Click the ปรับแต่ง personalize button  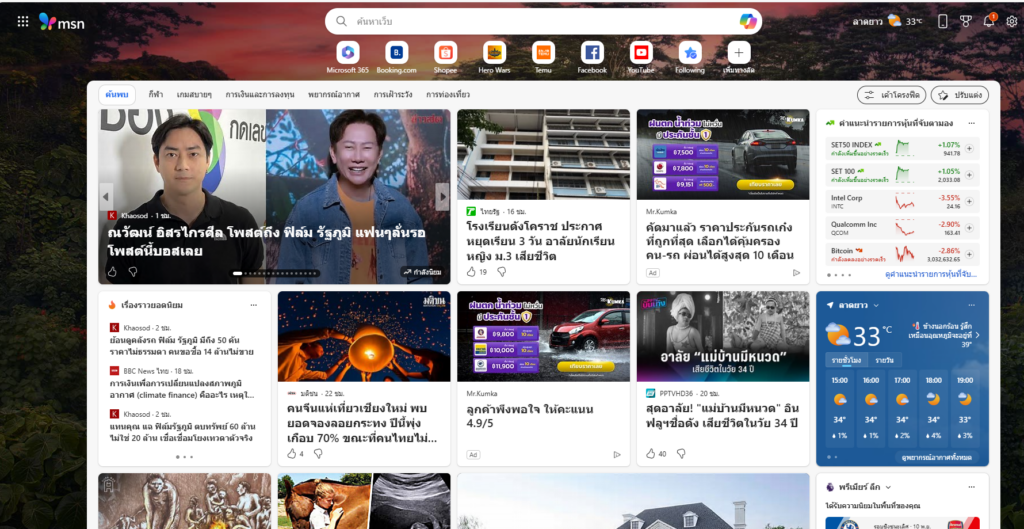tap(959, 94)
